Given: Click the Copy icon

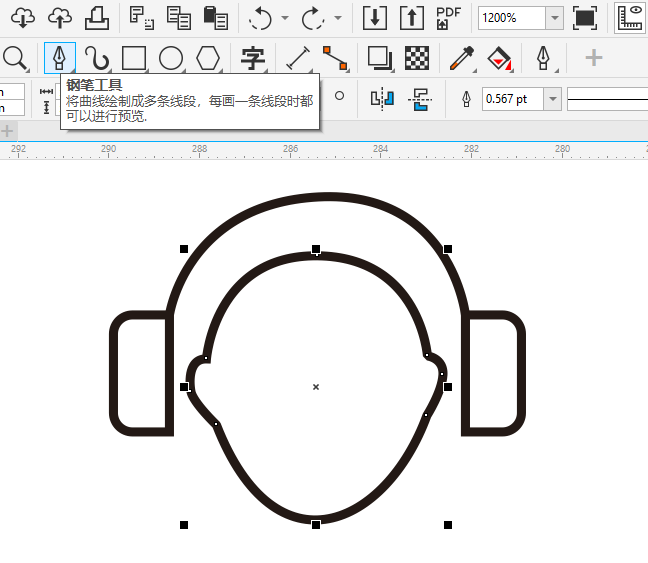Looking at the screenshot, I should coord(179,18).
